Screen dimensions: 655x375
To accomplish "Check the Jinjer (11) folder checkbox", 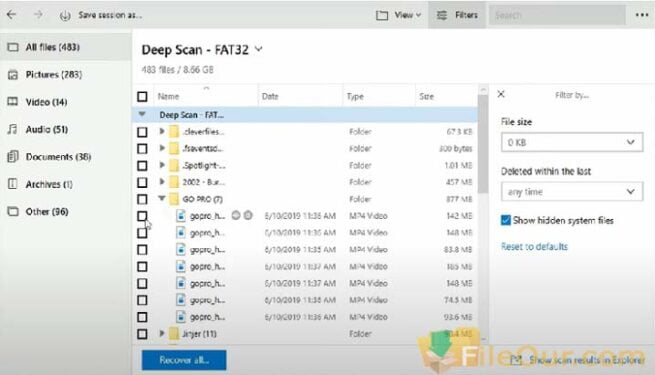I will (x=142, y=334).
